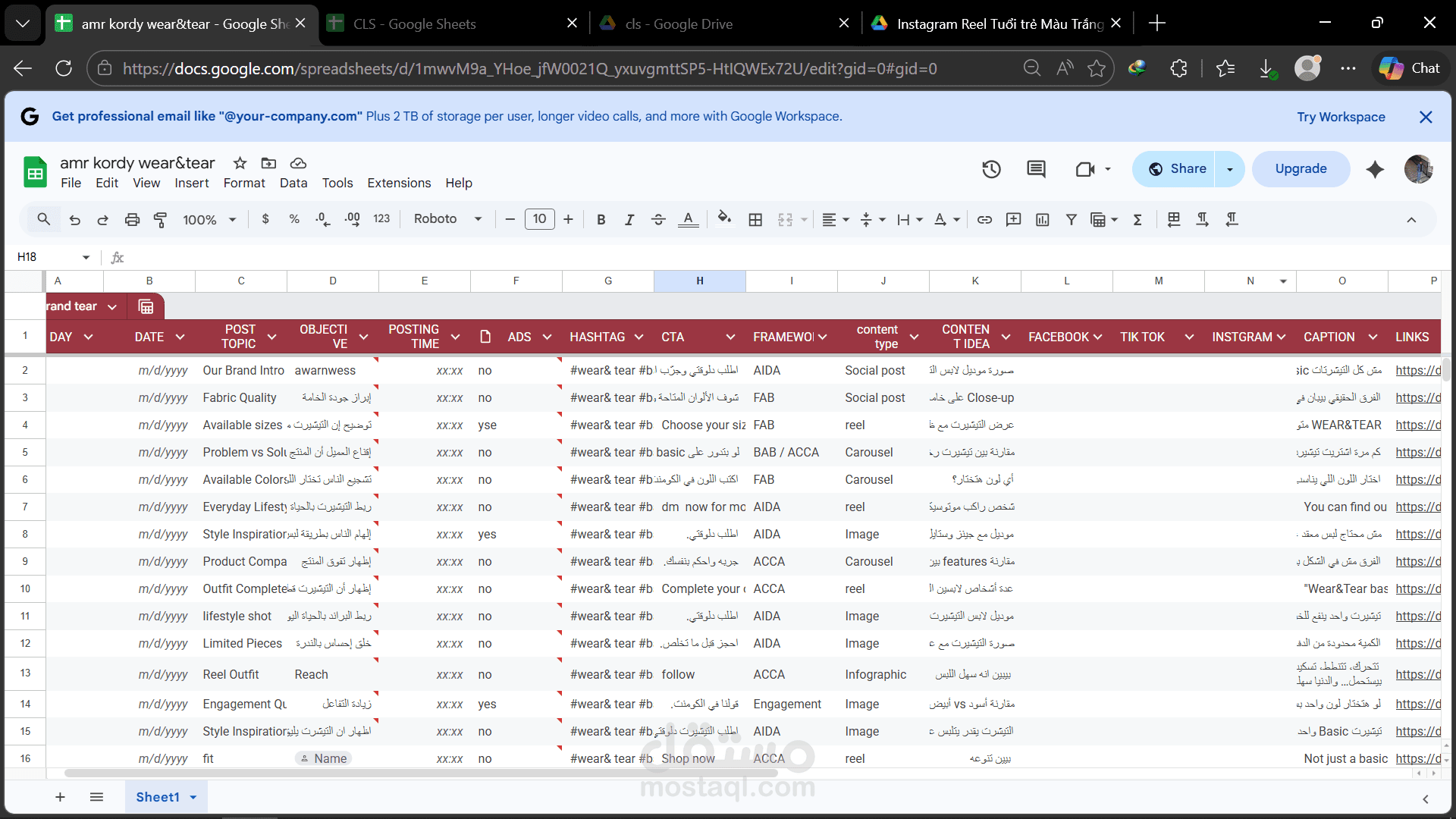The height and width of the screenshot is (819, 1456).
Task: Open the version history clock icon
Action: [991, 169]
